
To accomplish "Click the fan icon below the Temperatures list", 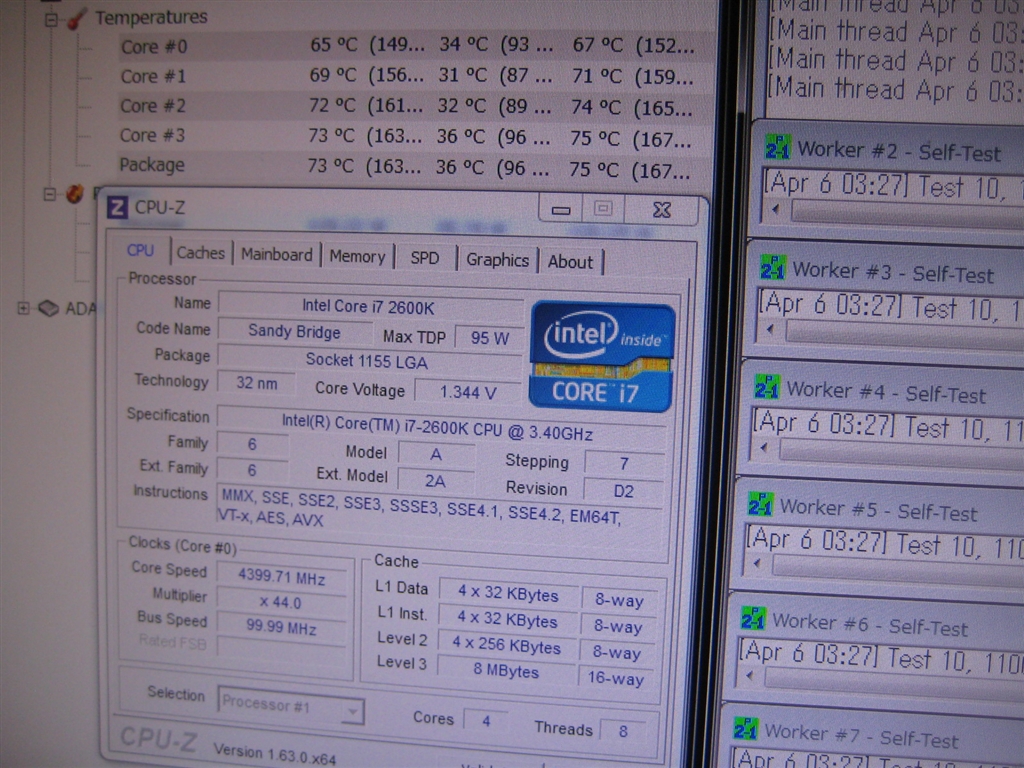I will pyautogui.click(x=75, y=193).
